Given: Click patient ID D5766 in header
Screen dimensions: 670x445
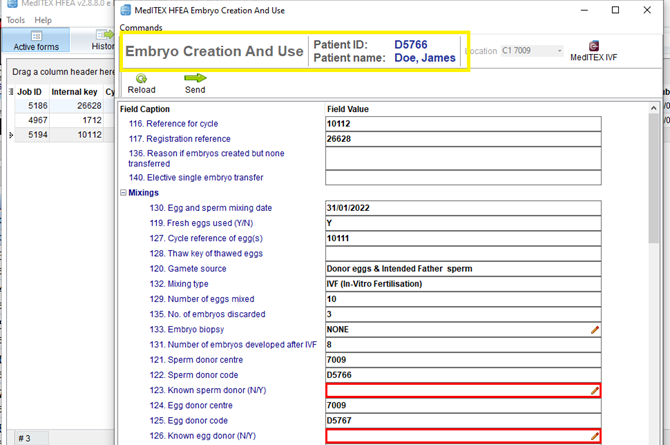Looking at the screenshot, I should 411,45.
